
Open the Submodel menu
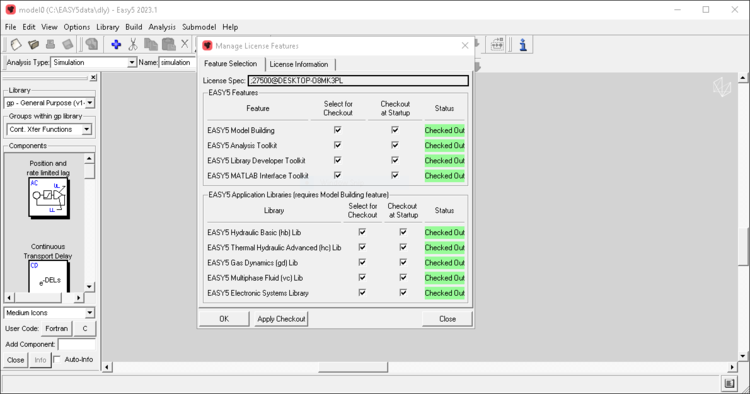tap(199, 27)
